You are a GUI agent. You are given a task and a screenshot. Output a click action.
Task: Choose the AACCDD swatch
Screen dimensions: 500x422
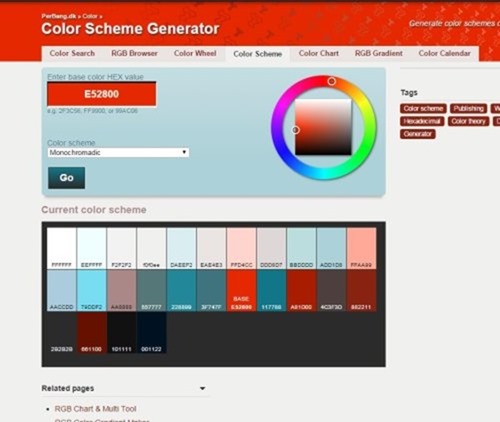(62, 290)
